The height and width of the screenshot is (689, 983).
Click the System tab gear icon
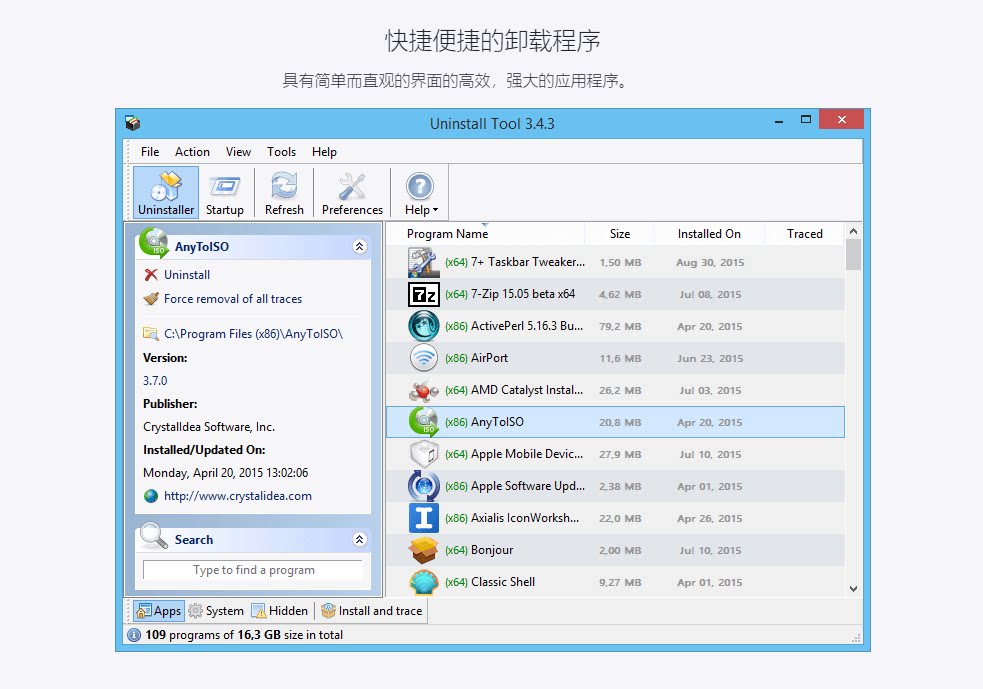(x=196, y=611)
